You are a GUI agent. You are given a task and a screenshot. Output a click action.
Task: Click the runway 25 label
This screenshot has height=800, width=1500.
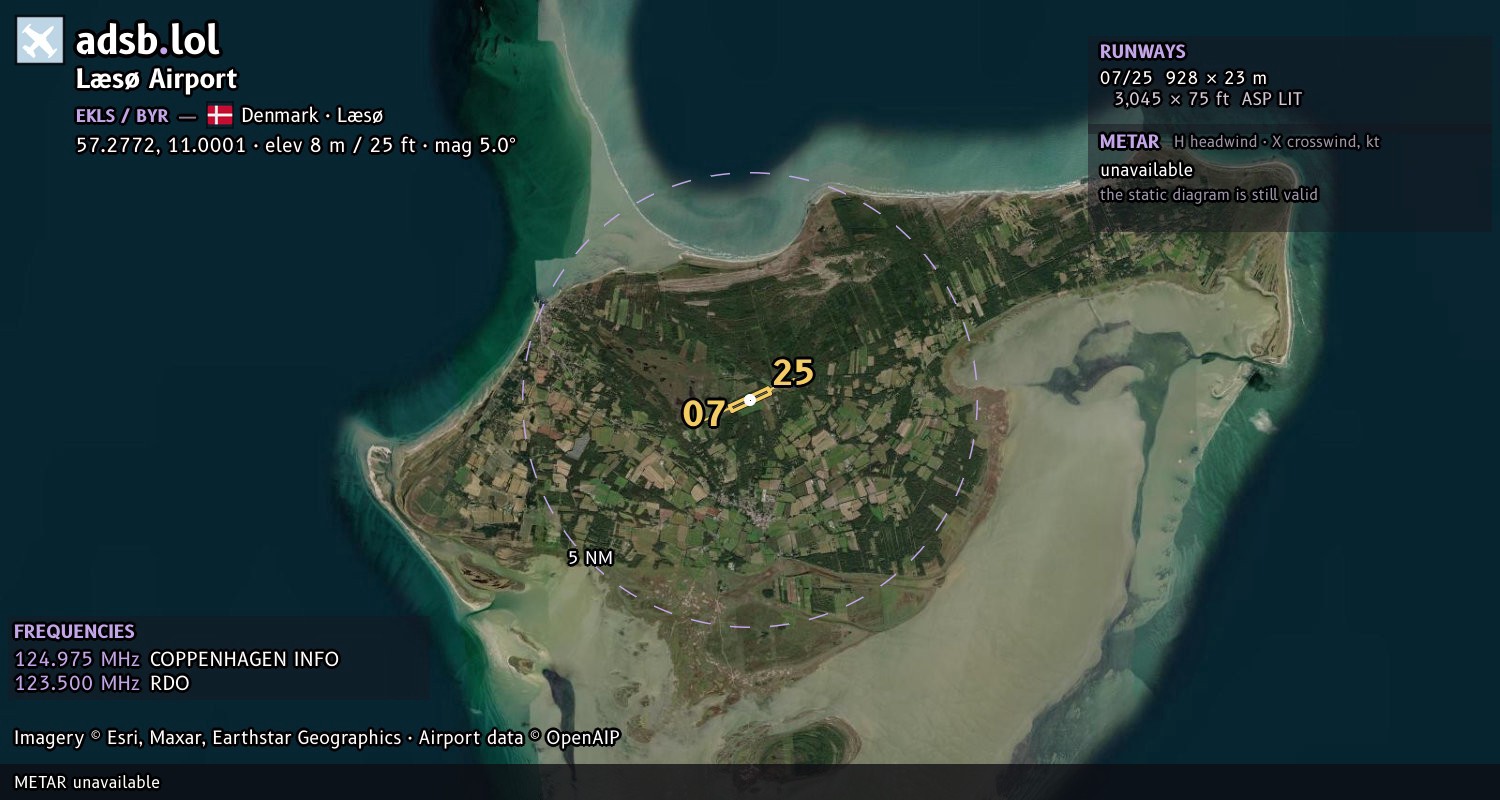(x=793, y=372)
